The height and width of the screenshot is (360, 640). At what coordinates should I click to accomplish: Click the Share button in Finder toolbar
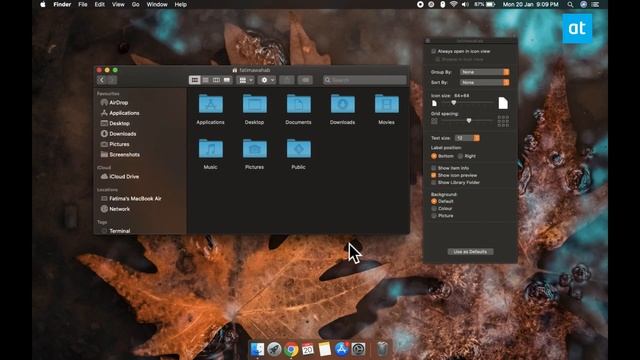pos(287,80)
